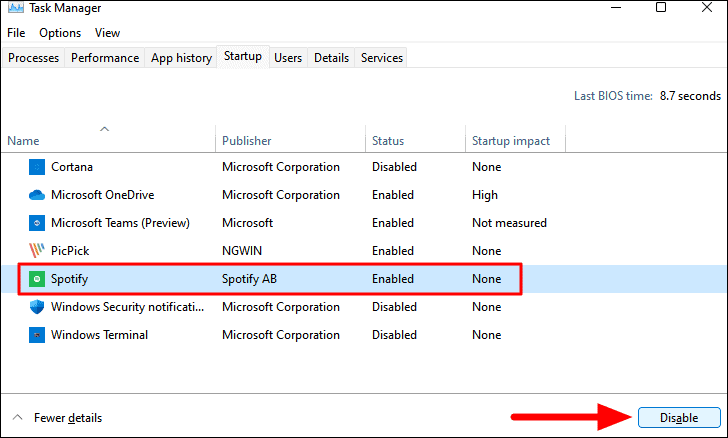Click the Microsoft OneDrive cloud icon
728x438 pixels.
click(x=37, y=195)
